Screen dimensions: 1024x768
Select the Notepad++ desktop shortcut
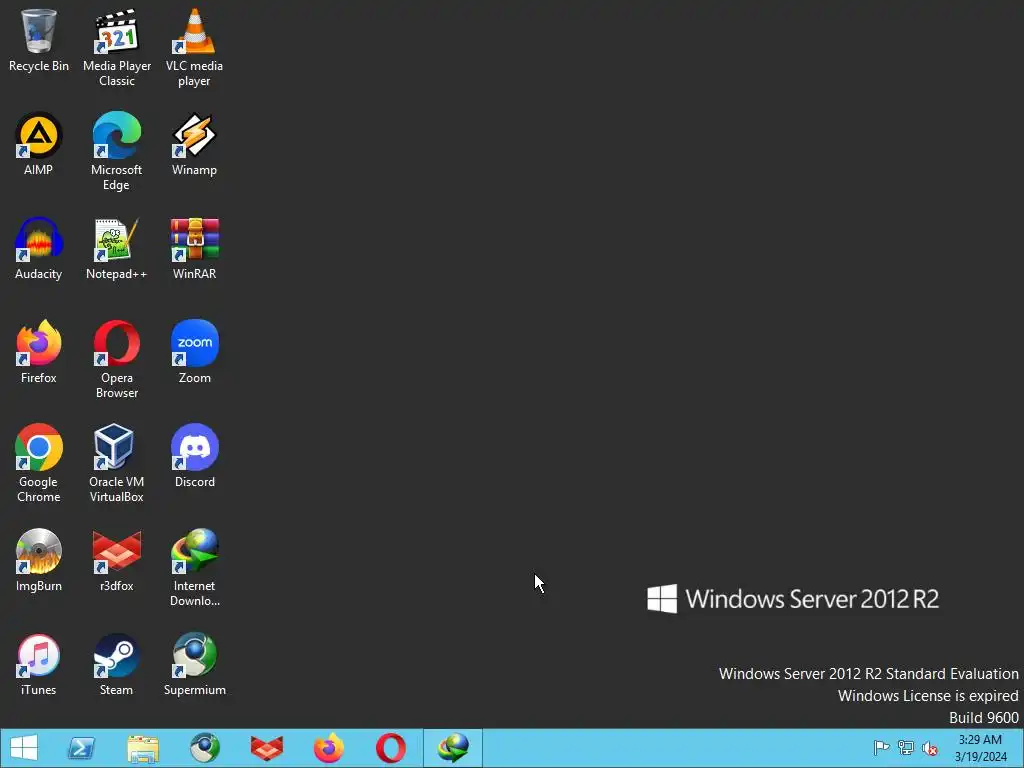point(117,248)
